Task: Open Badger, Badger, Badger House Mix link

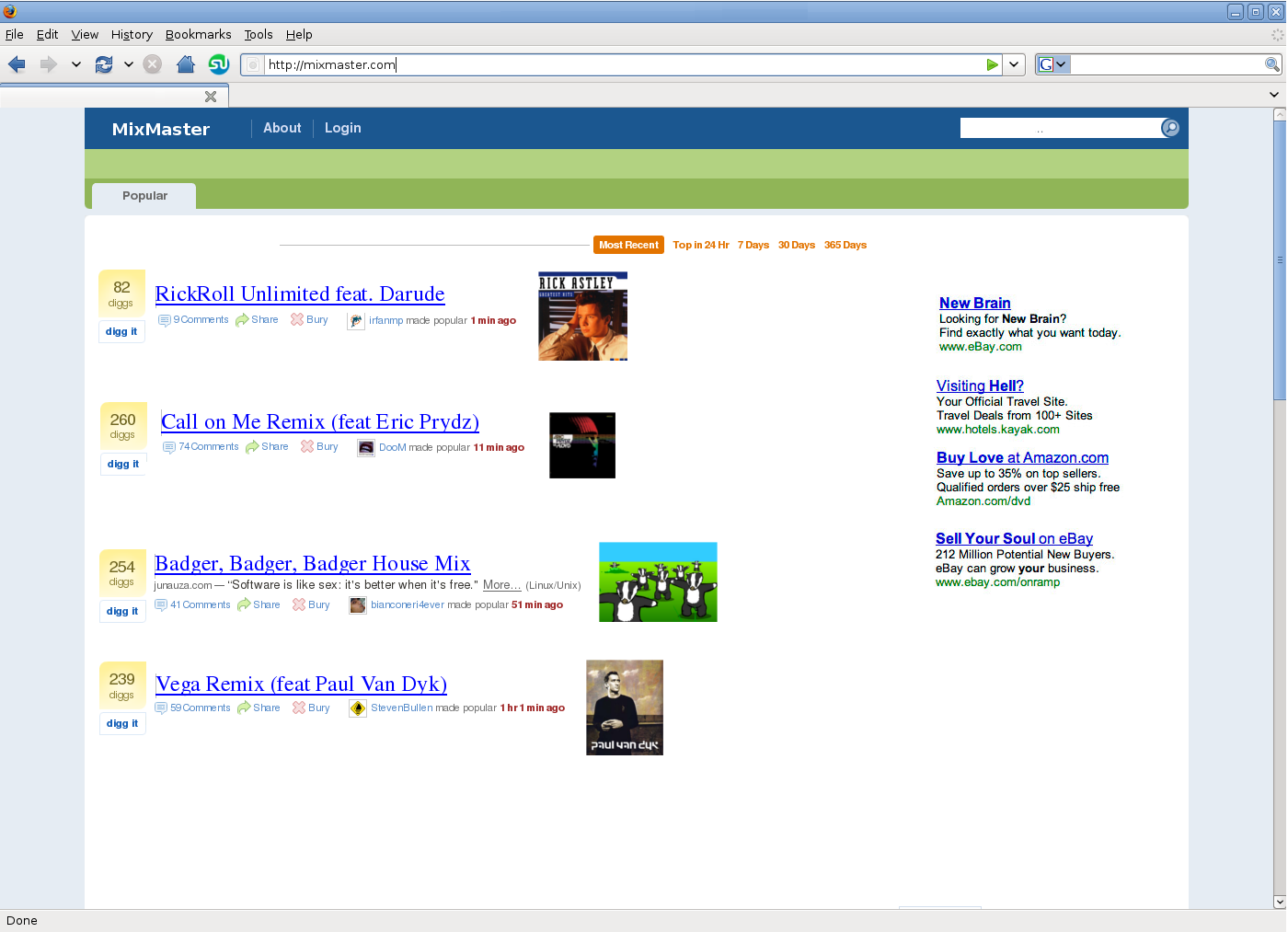Action: pos(313,563)
